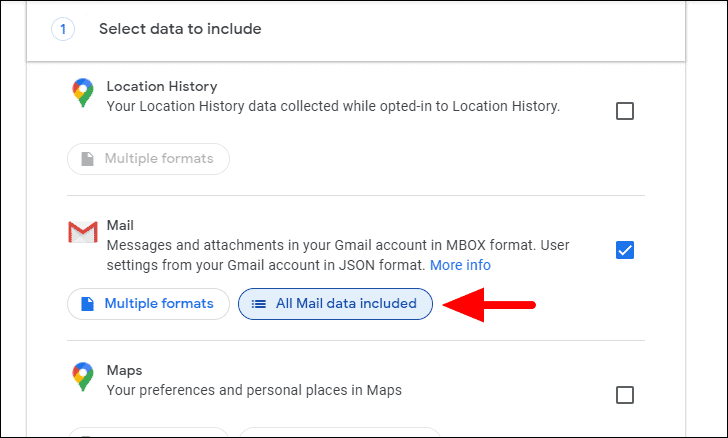Click the Maps heading text
The width and height of the screenshot is (728, 438).
click(x=124, y=370)
